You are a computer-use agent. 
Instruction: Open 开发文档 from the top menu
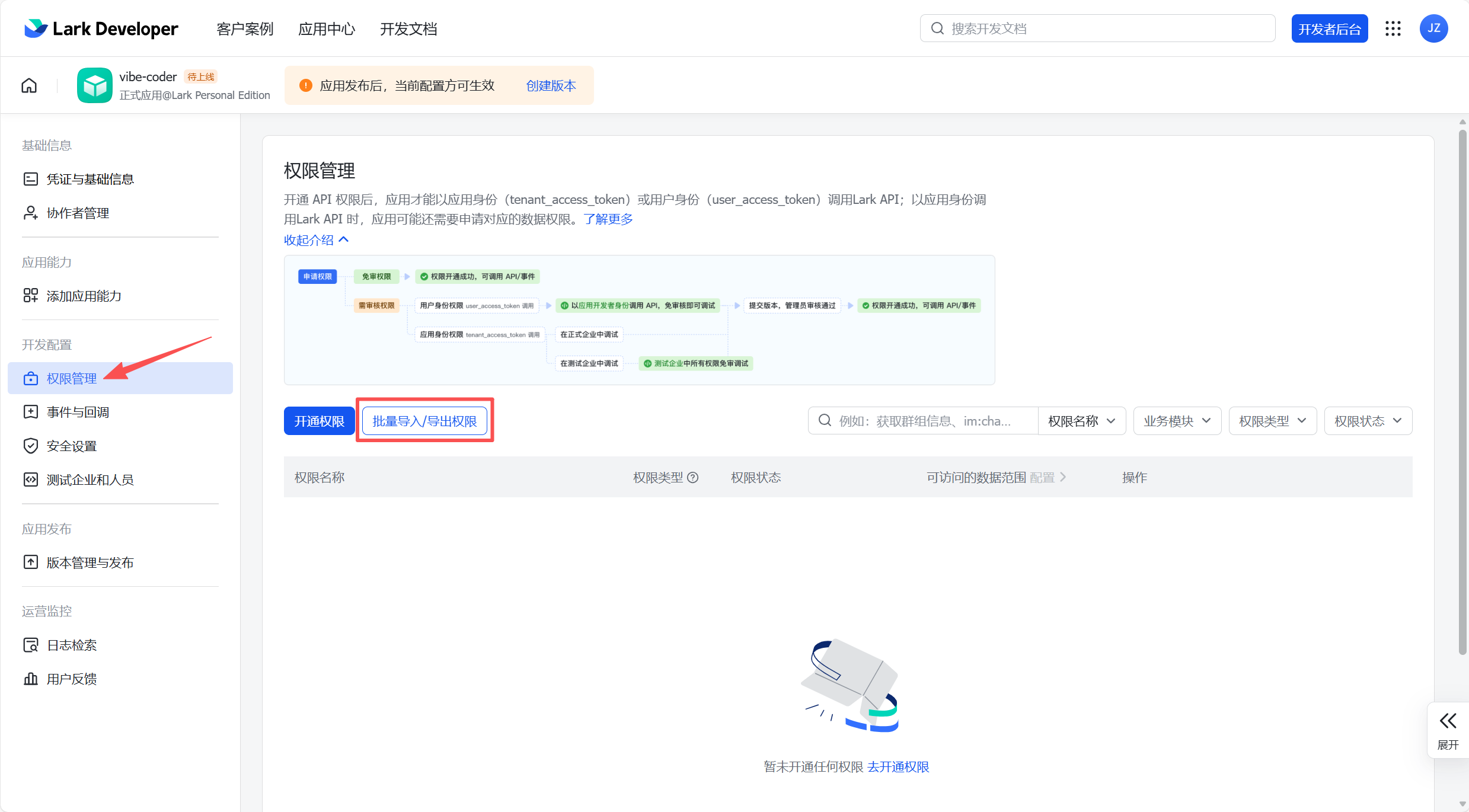pos(408,28)
